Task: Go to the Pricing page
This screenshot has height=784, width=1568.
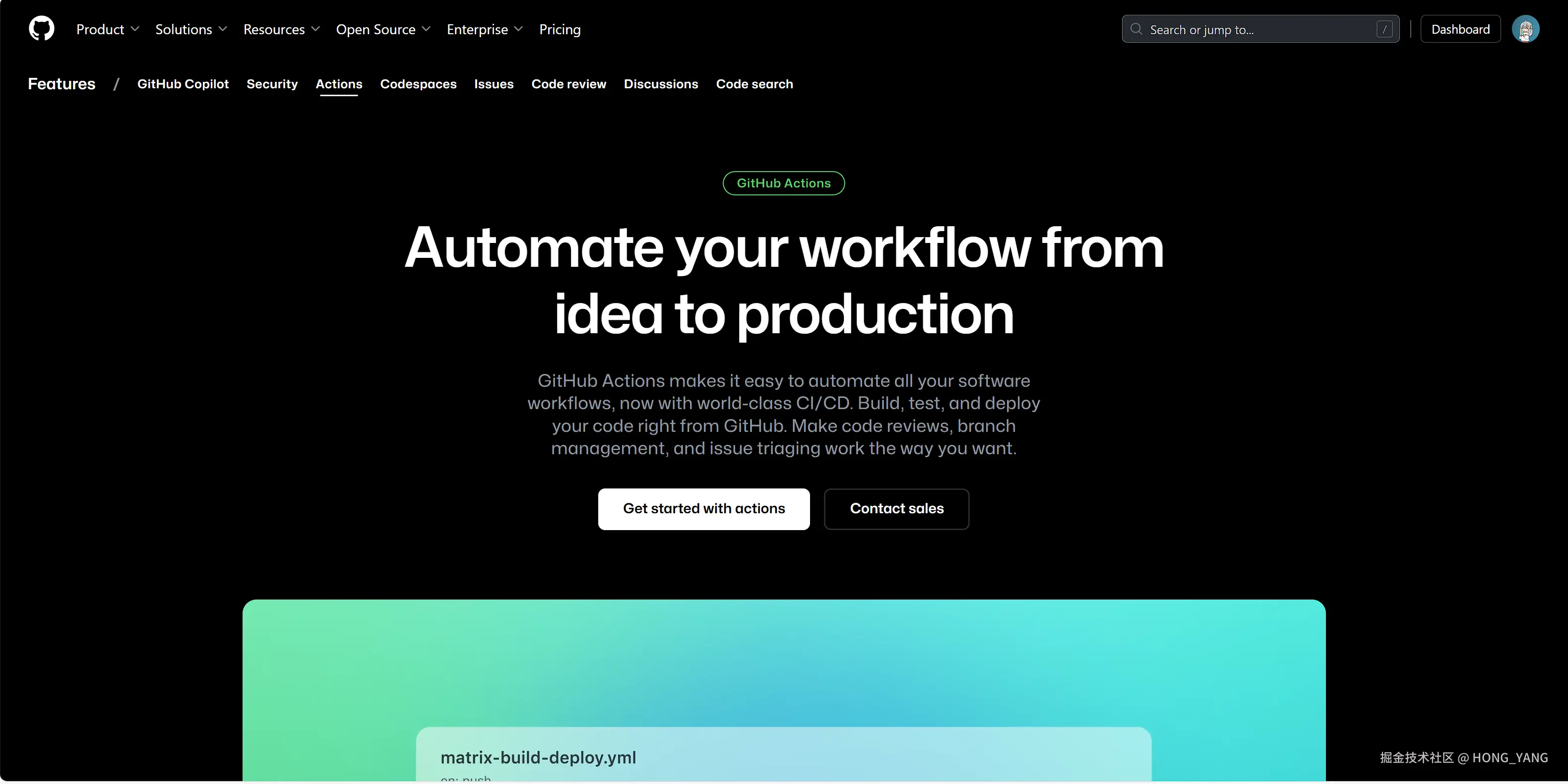Action: coord(560,29)
